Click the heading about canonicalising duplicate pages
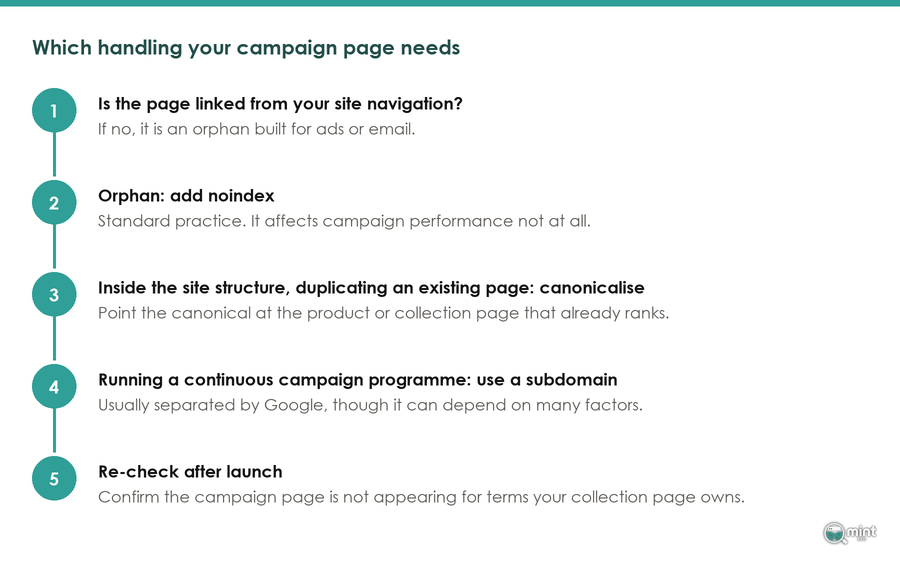 371,288
